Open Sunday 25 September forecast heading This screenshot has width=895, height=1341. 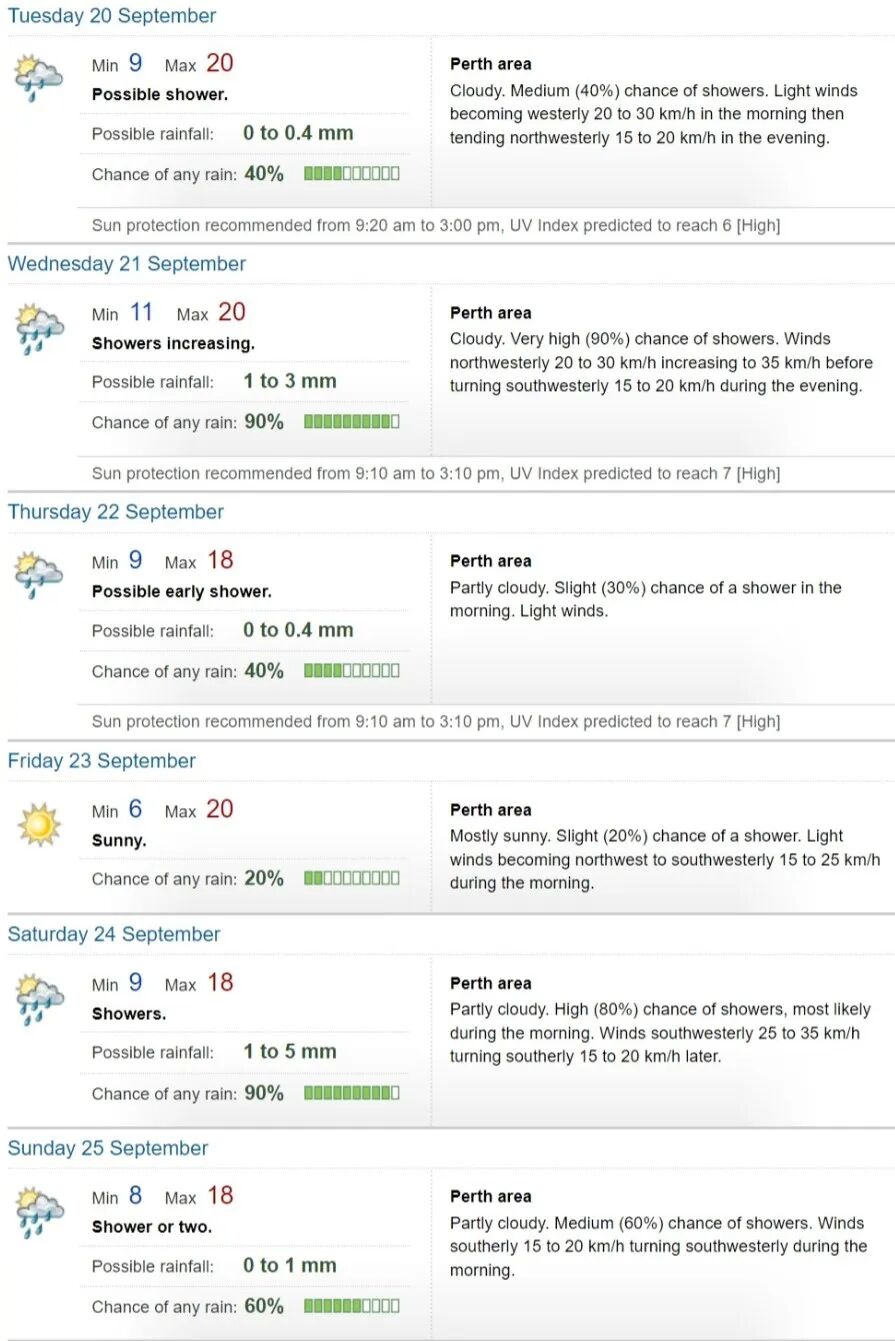(x=108, y=1148)
